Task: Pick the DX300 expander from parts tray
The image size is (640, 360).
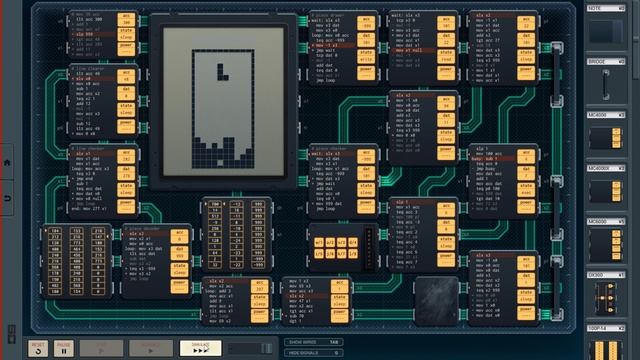Action: 606,294
